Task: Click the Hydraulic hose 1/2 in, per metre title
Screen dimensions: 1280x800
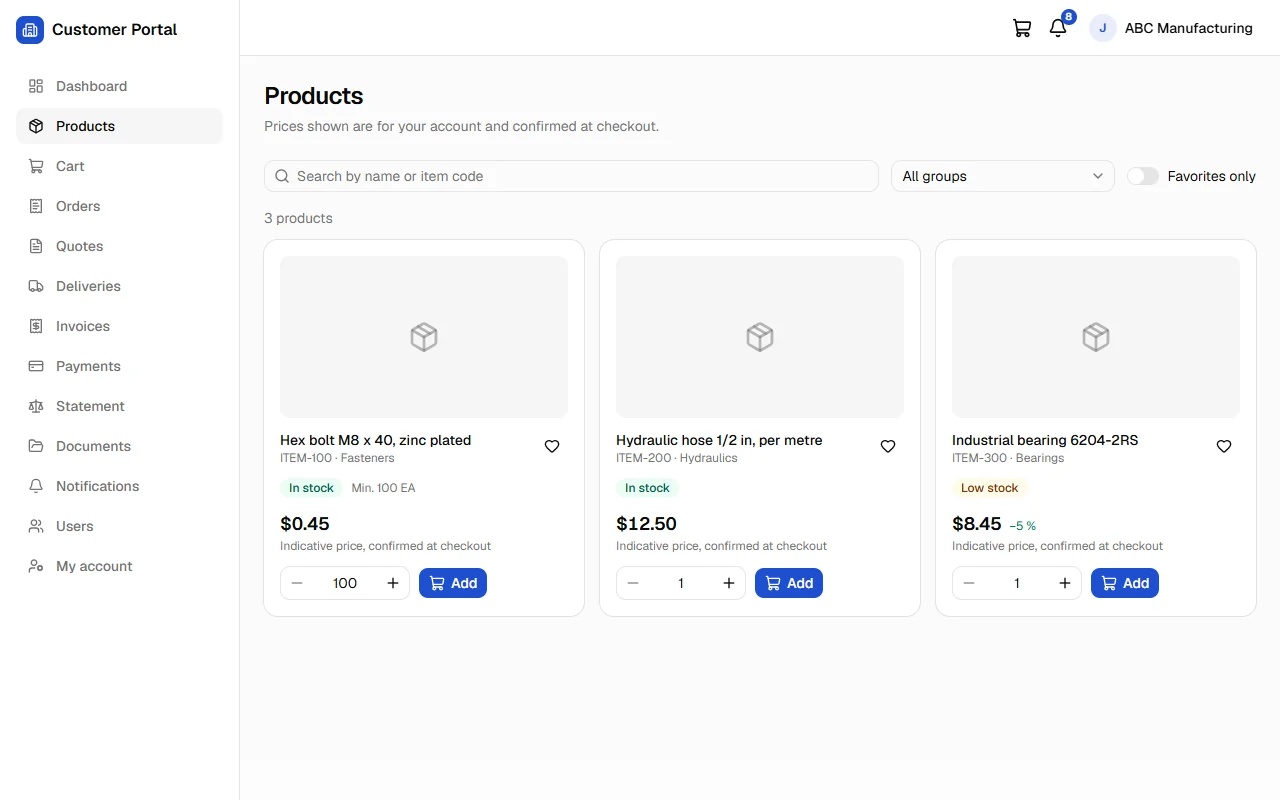Action: (x=719, y=440)
